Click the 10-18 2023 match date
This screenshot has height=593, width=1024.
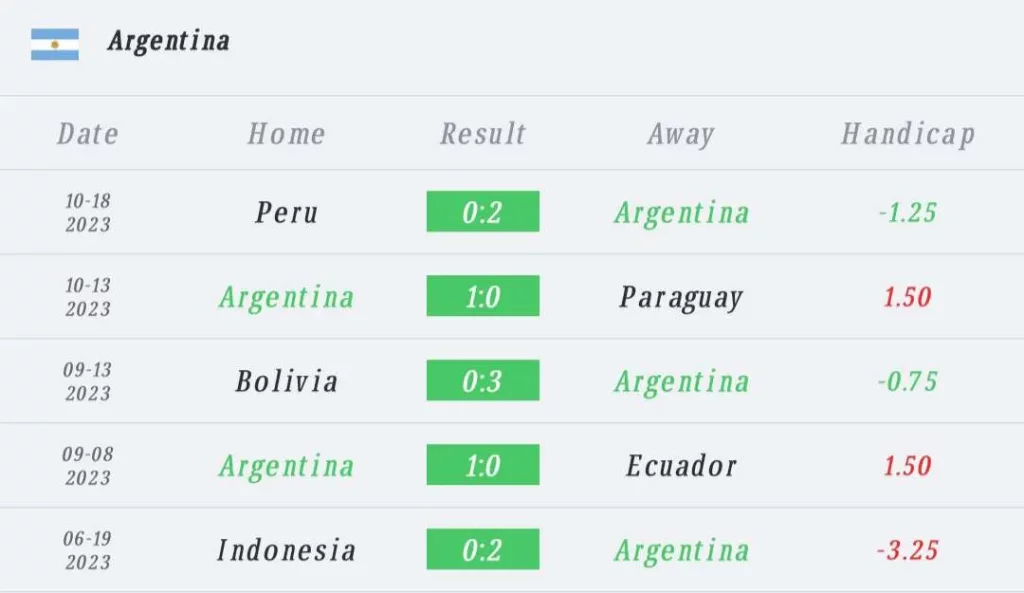tap(88, 212)
